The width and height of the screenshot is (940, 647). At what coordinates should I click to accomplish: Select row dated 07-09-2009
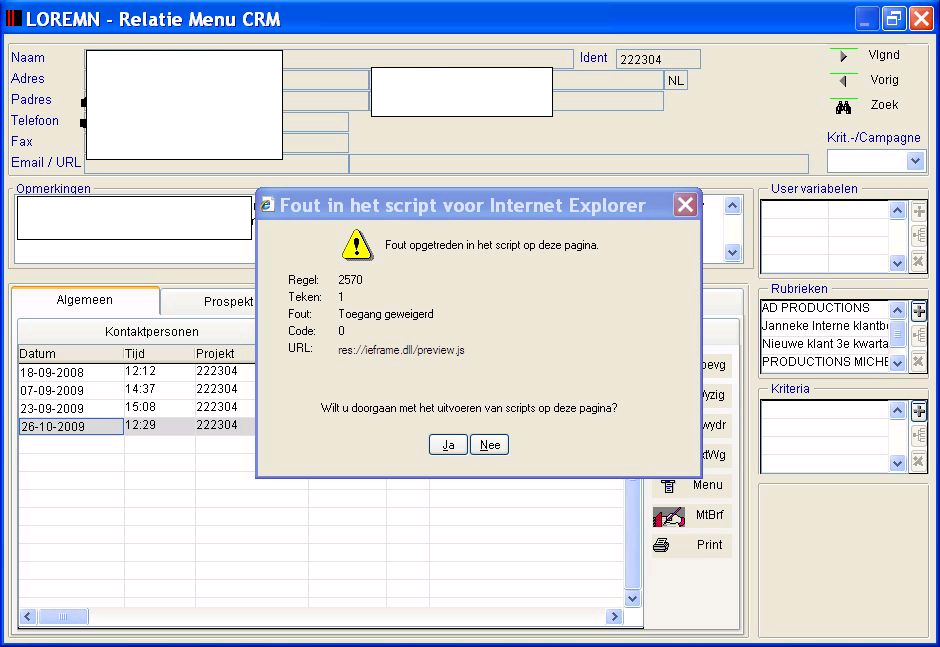(138, 390)
